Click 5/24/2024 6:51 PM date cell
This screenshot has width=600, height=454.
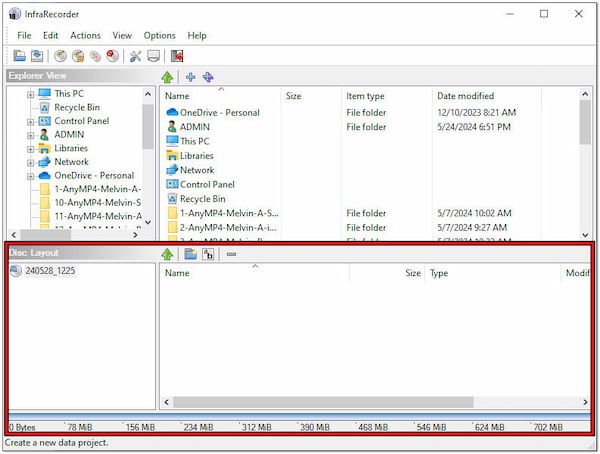click(x=474, y=127)
